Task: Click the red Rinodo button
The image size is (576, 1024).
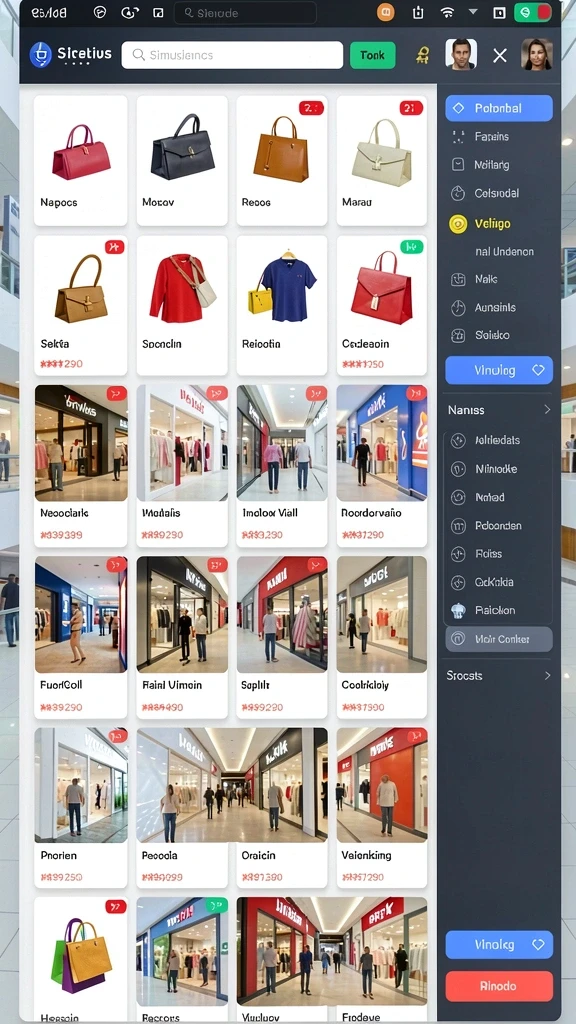Action: 499,986
